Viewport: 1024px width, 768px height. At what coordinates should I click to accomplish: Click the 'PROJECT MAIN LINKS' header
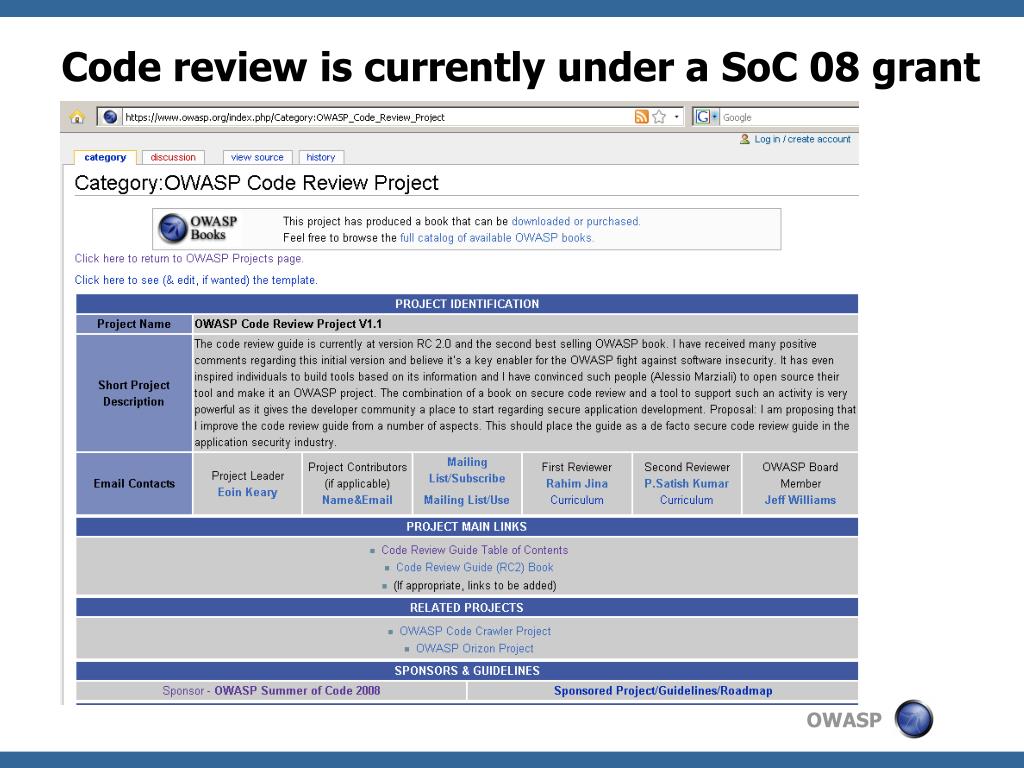click(x=467, y=527)
